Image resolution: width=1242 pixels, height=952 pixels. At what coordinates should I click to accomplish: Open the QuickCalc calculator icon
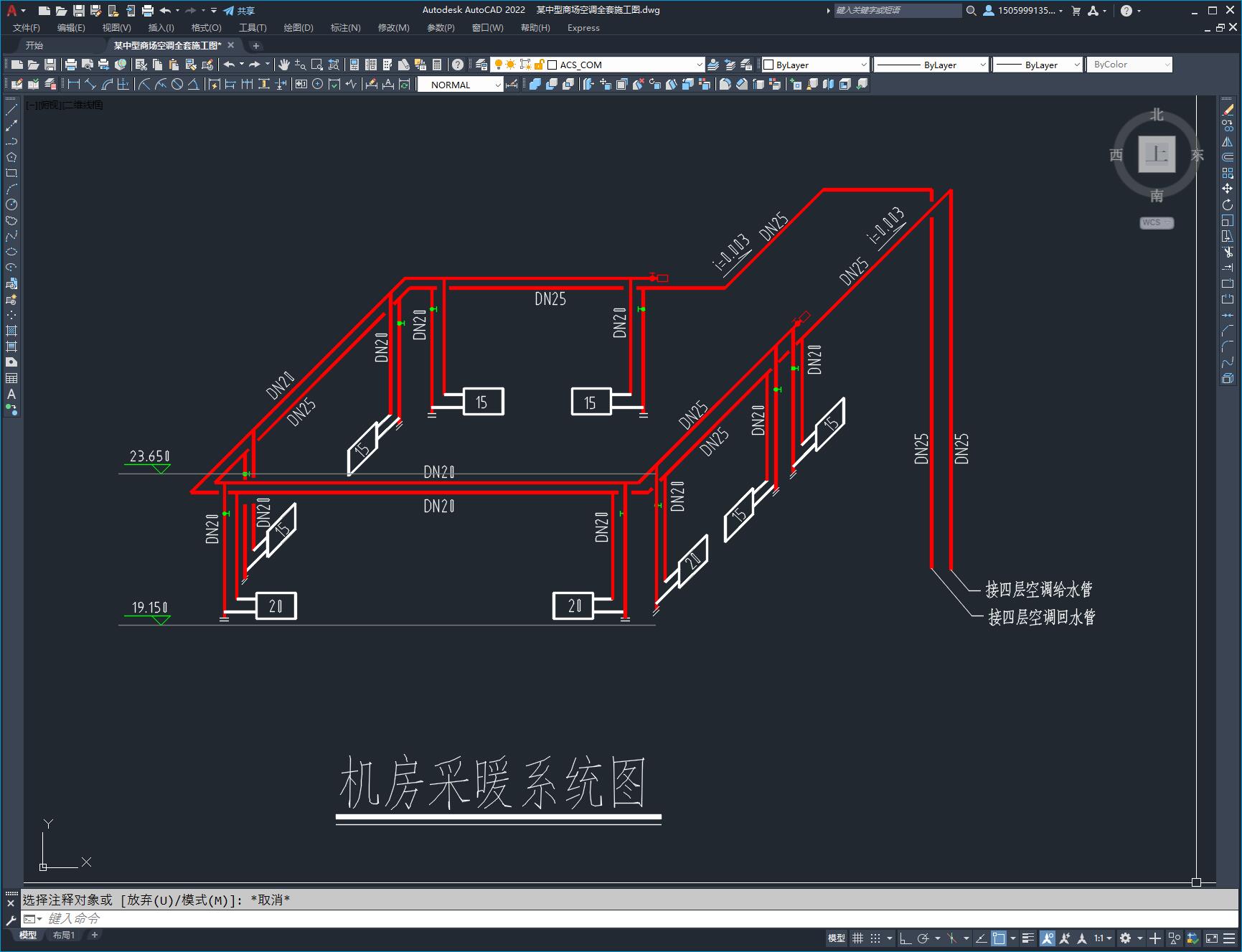pyautogui.click(x=436, y=64)
